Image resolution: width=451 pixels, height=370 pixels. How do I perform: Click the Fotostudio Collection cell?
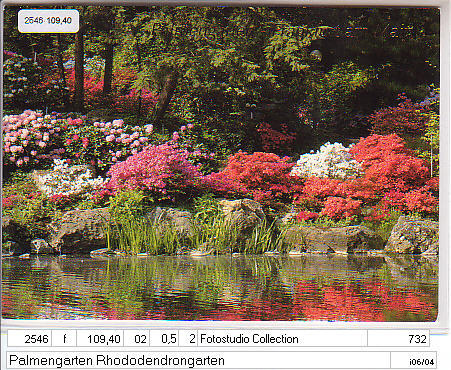pos(283,339)
